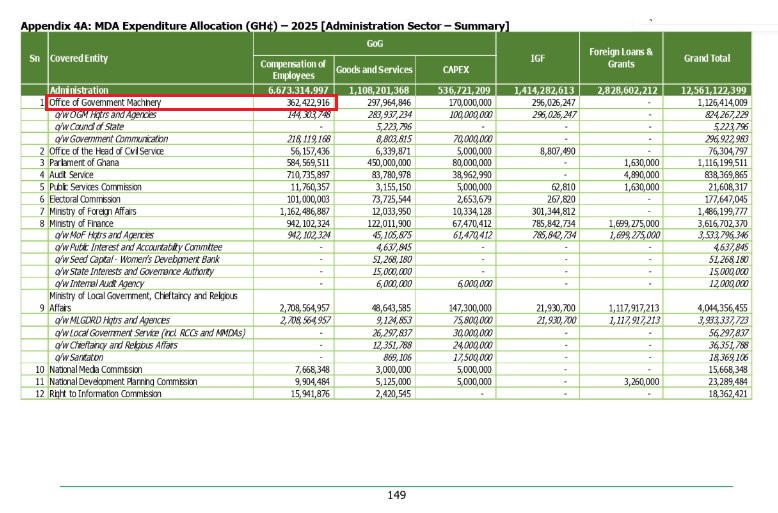Select 'o/w Chieftaincy and Religious Affairs' label
Image resolution: width=778 pixels, height=513 pixels.
[x=116, y=345]
